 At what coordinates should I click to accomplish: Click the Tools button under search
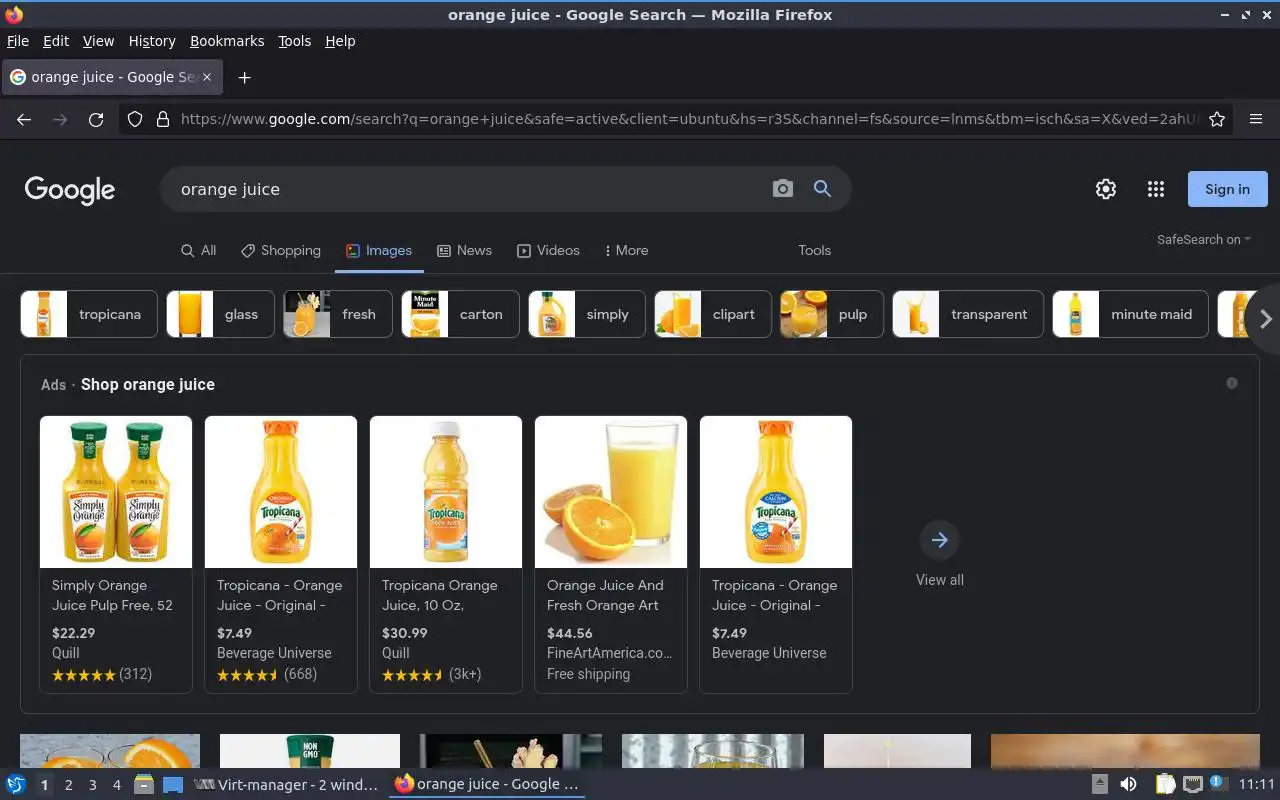click(x=814, y=250)
